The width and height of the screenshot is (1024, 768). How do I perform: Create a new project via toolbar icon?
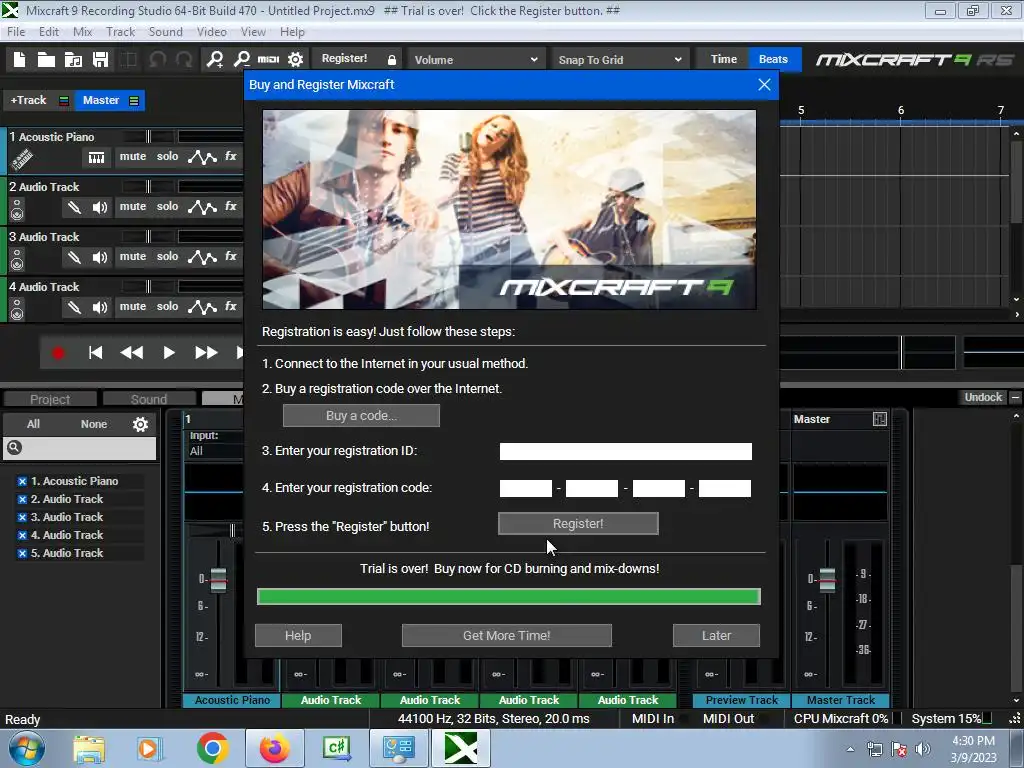(20, 60)
